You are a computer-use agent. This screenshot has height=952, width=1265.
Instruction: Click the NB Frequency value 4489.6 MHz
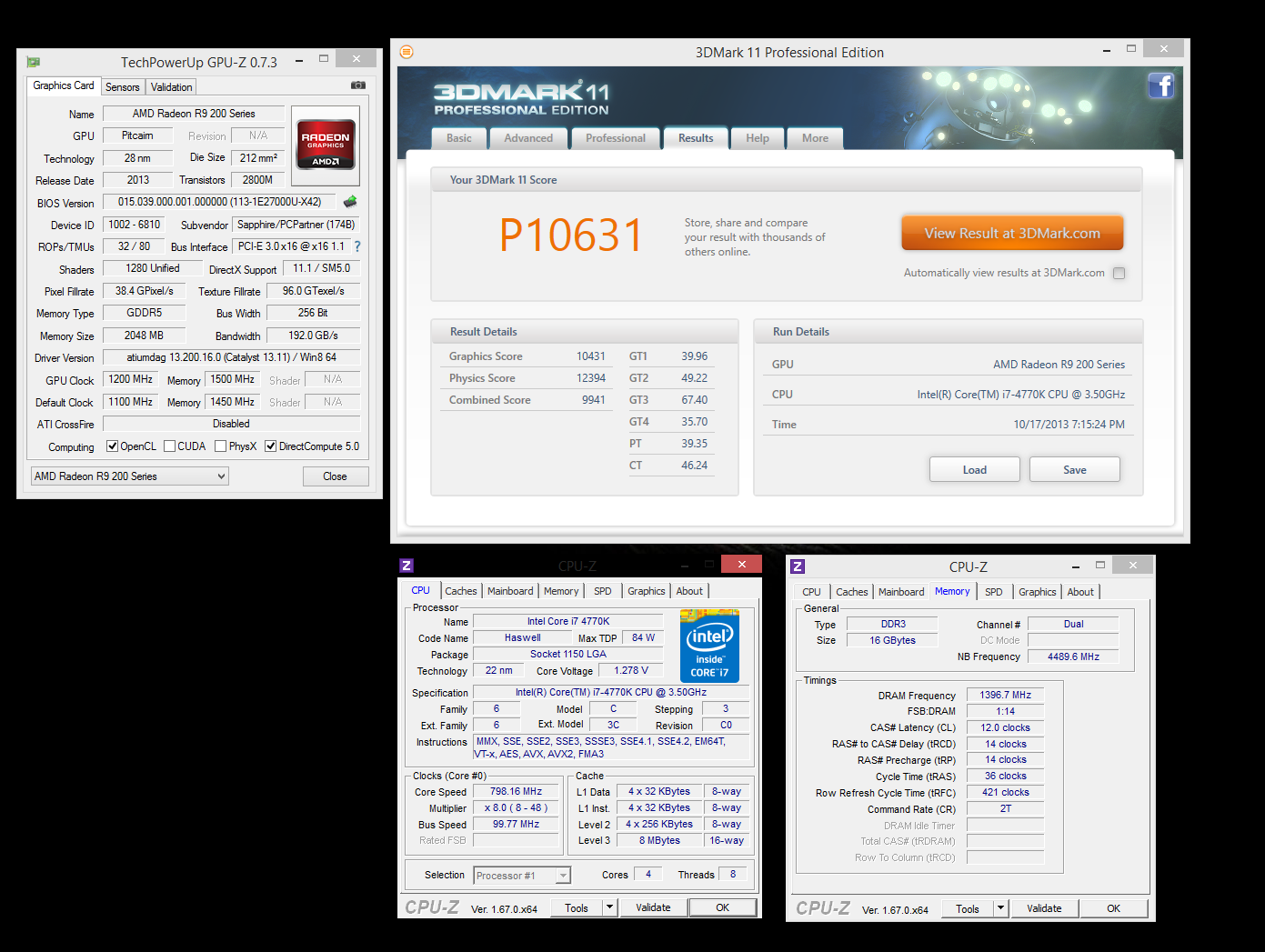(1073, 656)
